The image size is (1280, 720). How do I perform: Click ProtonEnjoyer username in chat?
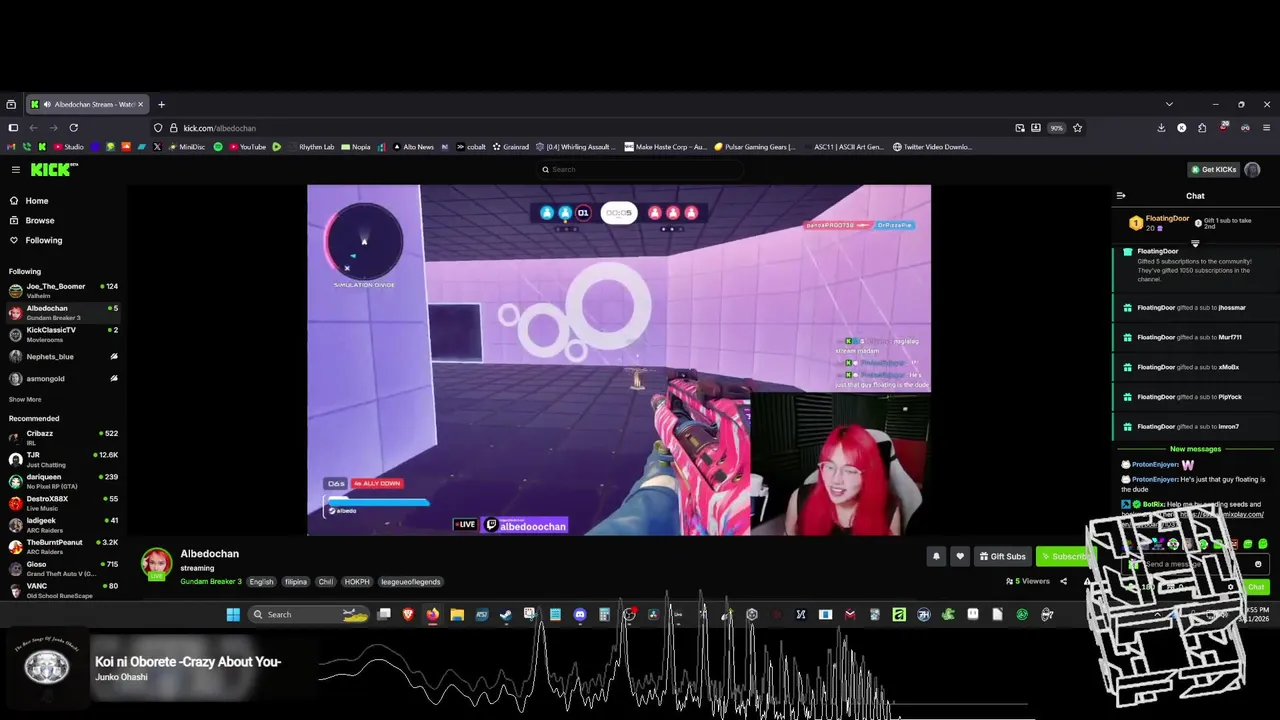tap(1155, 464)
